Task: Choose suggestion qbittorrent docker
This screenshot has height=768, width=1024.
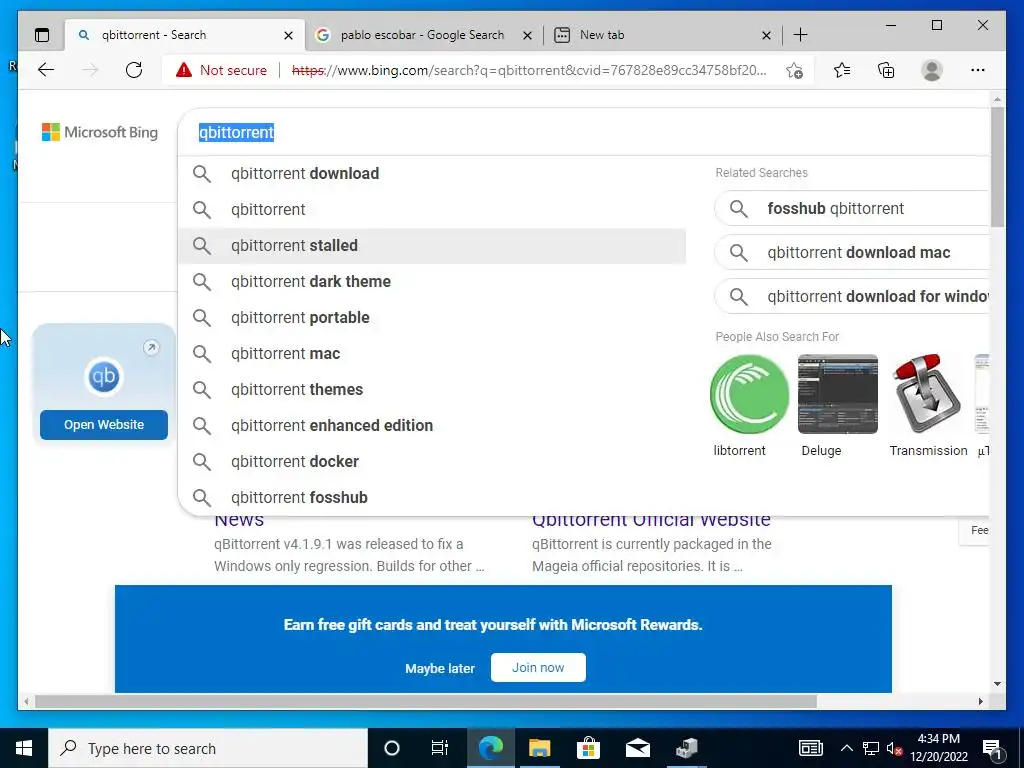Action: pos(432,461)
